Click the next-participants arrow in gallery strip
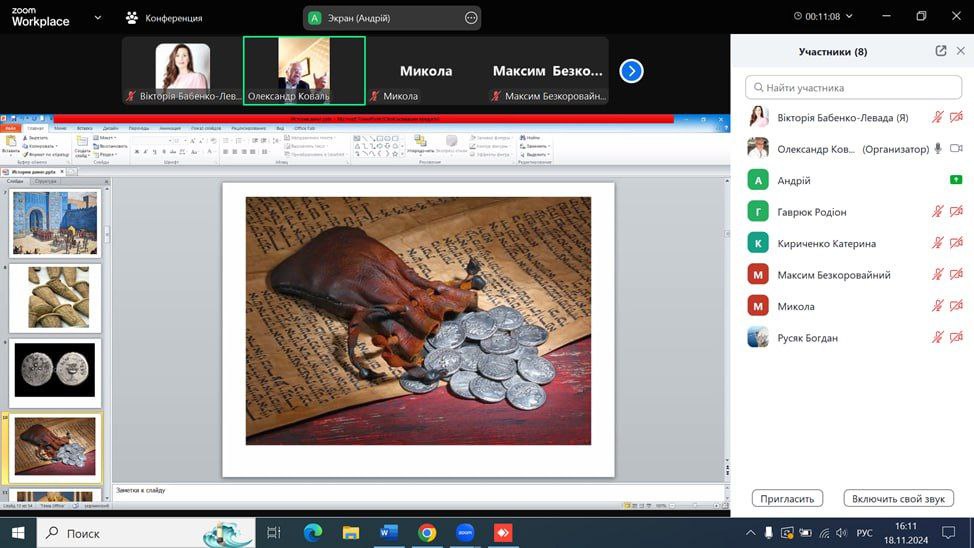Viewport: 974px width, 548px height. click(631, 71)
